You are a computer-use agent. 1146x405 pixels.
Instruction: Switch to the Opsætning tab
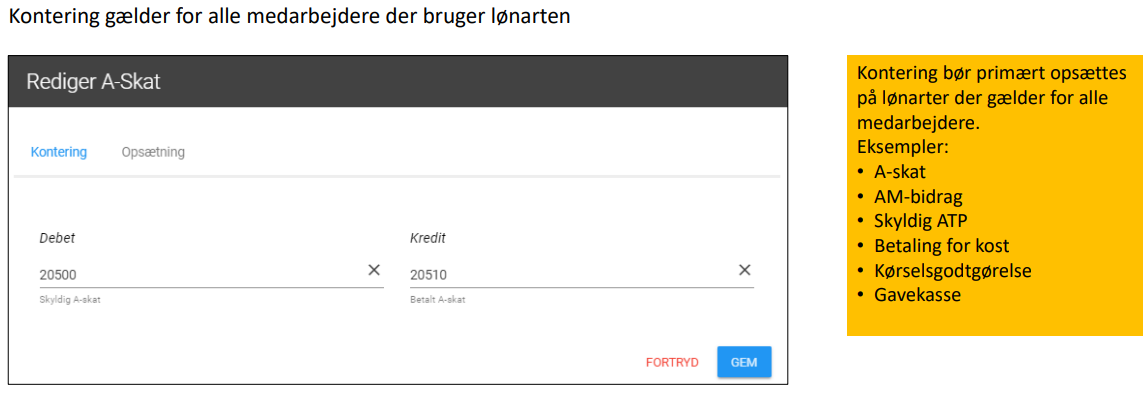(153, 152)
